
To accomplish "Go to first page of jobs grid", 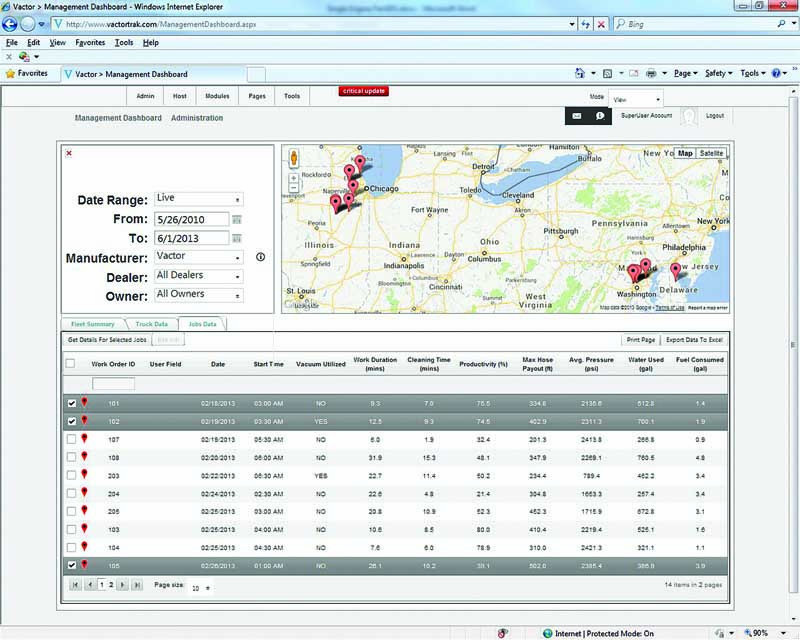I will point(75,585).
